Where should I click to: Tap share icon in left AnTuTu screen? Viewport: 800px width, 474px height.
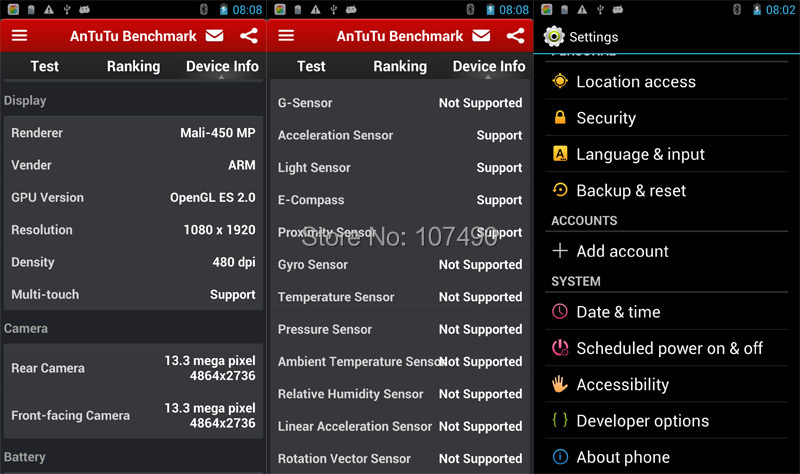(249, 35)
